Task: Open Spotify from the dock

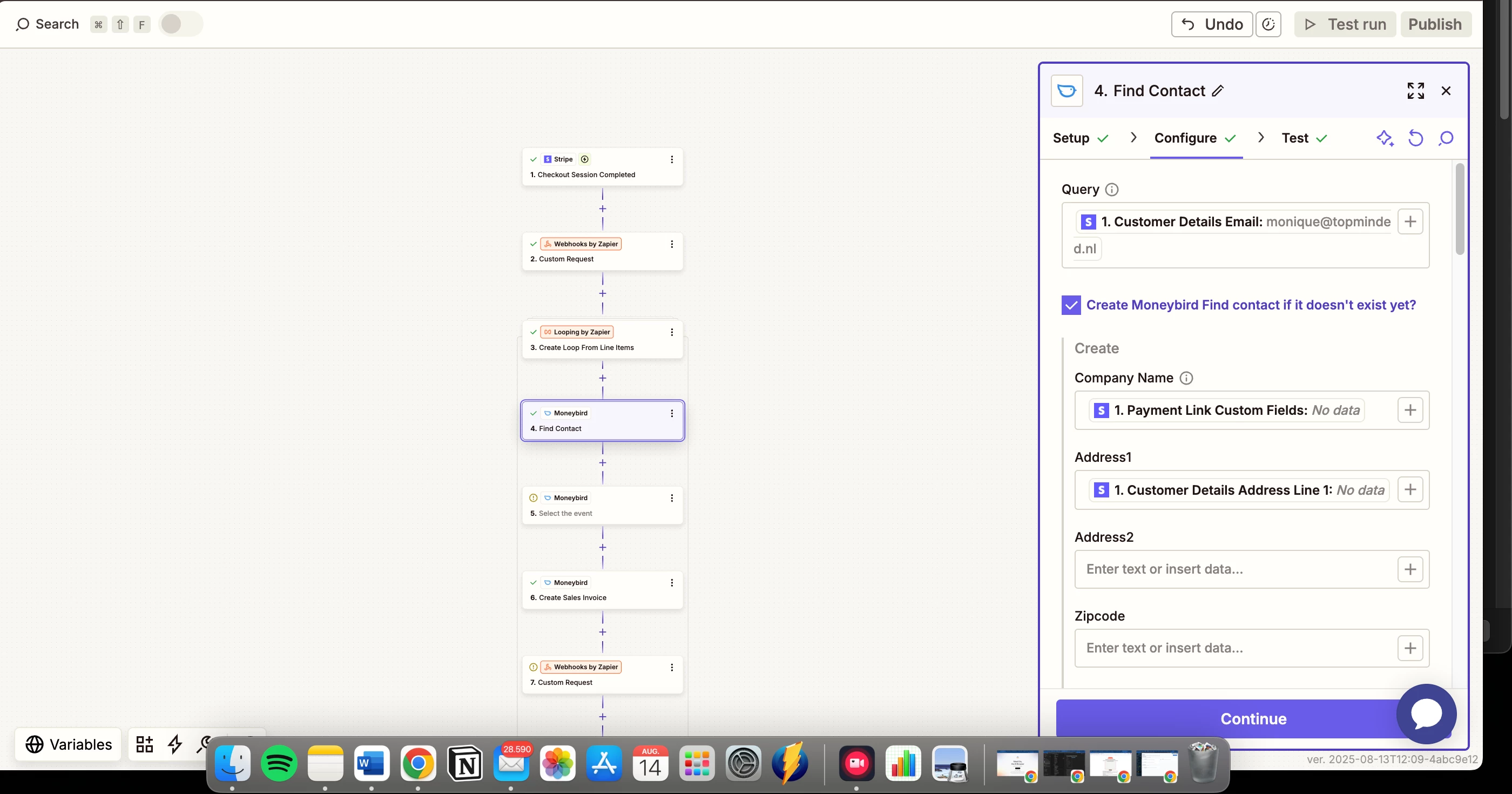Action: [279, 763]
